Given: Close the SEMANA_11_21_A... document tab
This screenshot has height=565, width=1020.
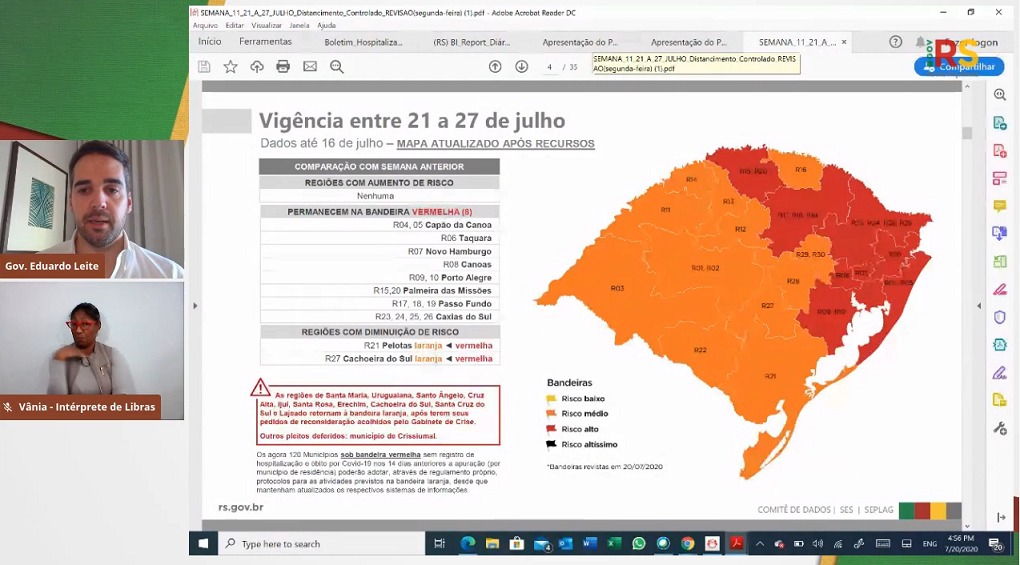Looking at the screenshot, I should click(844, 43).
